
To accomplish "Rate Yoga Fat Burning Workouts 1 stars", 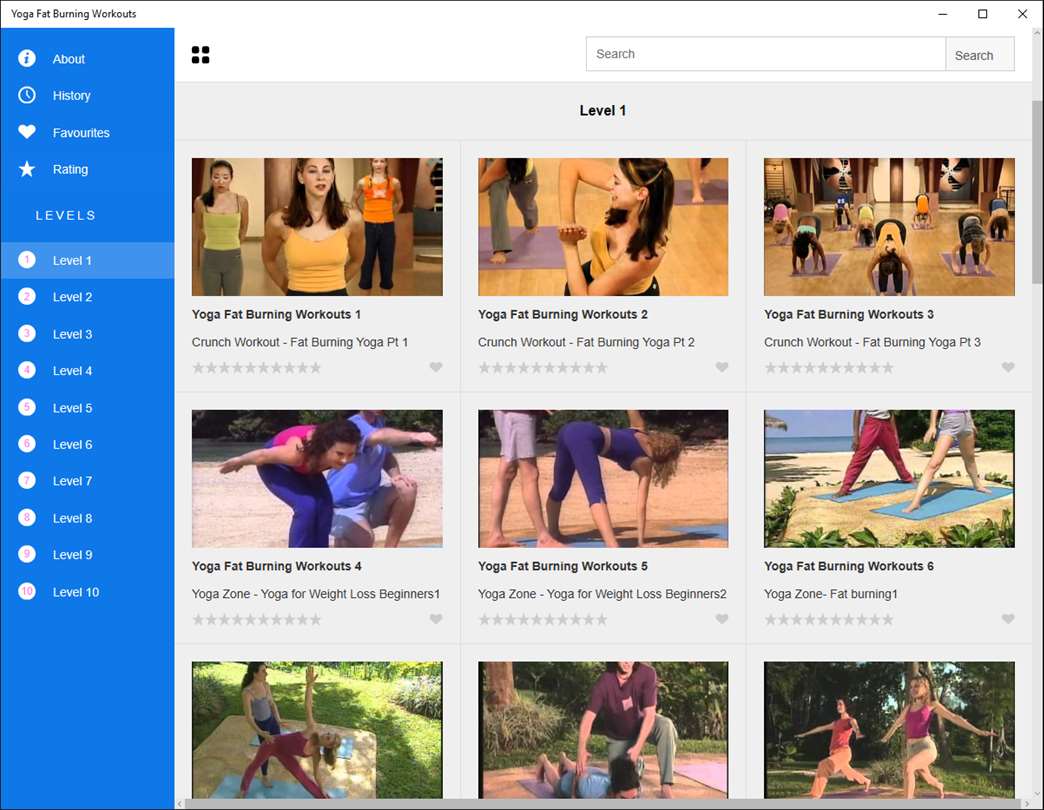I will point(256,367).
